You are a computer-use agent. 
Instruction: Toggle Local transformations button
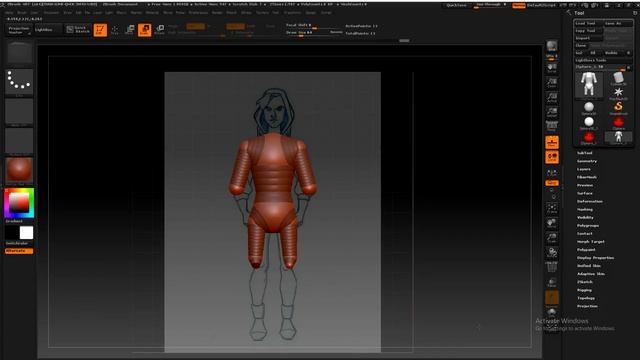pos(552,157)
